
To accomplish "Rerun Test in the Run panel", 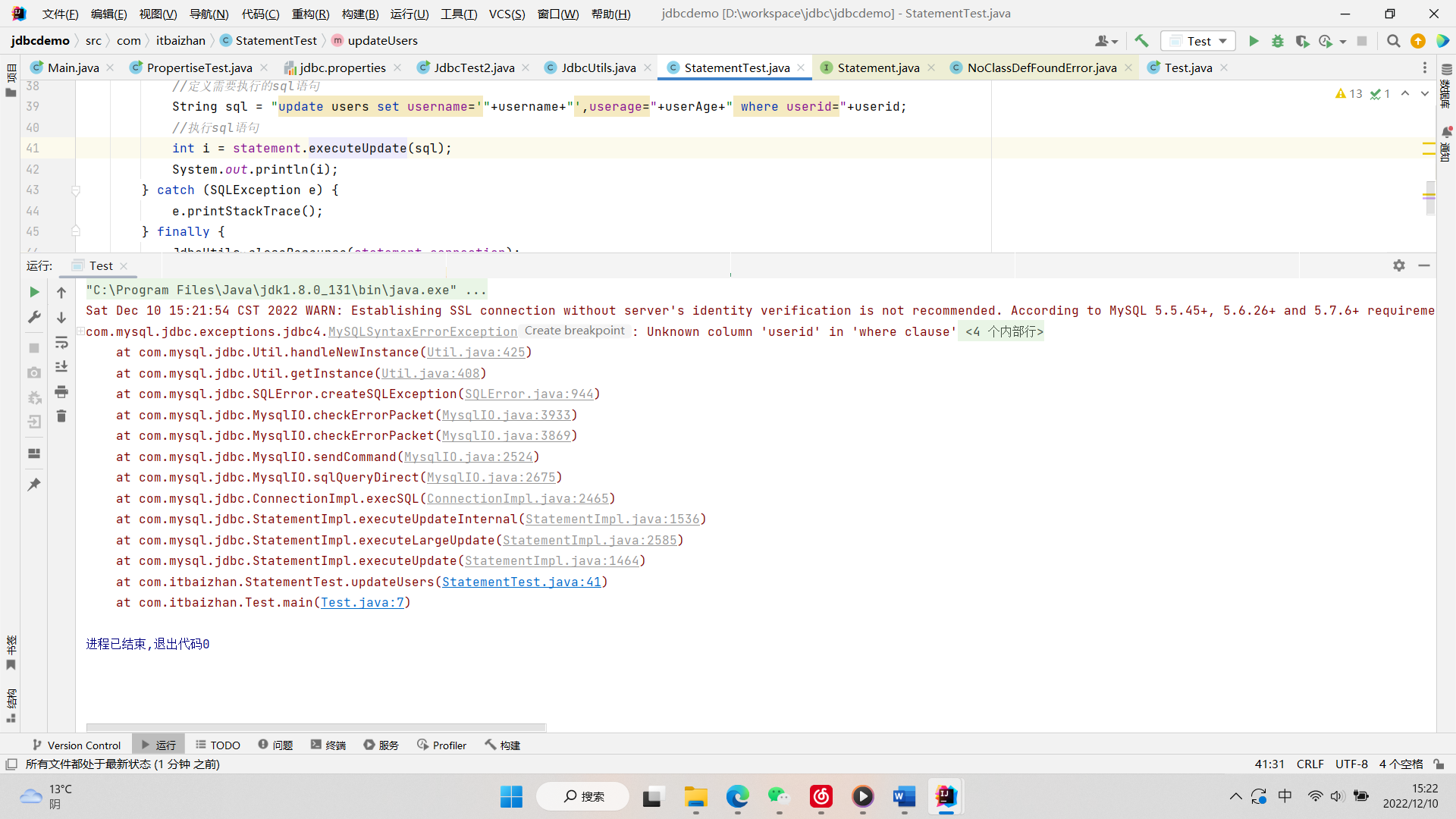I will pyautogui.click(x=34, y=292).
